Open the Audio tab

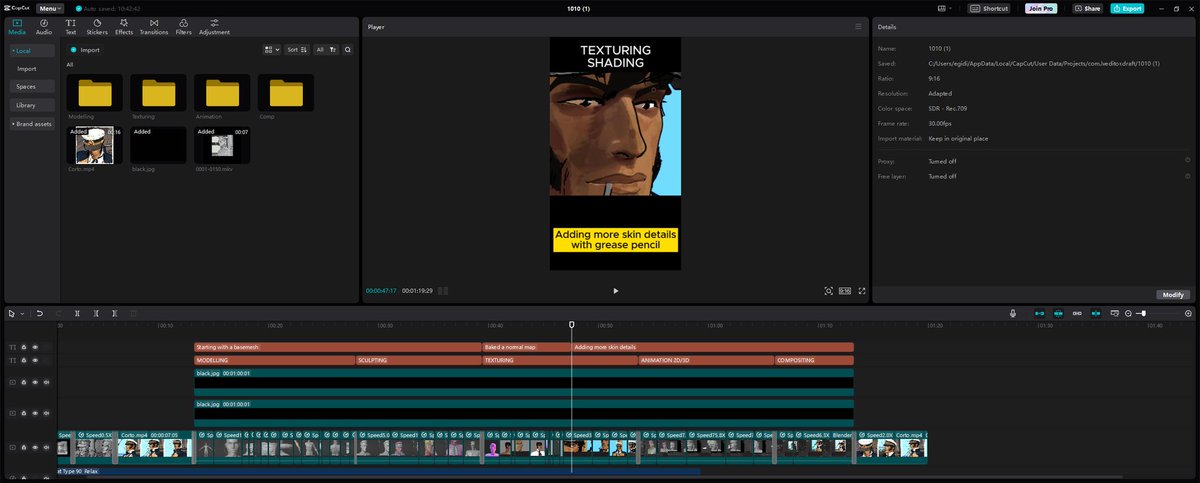(x=44, y=26)
